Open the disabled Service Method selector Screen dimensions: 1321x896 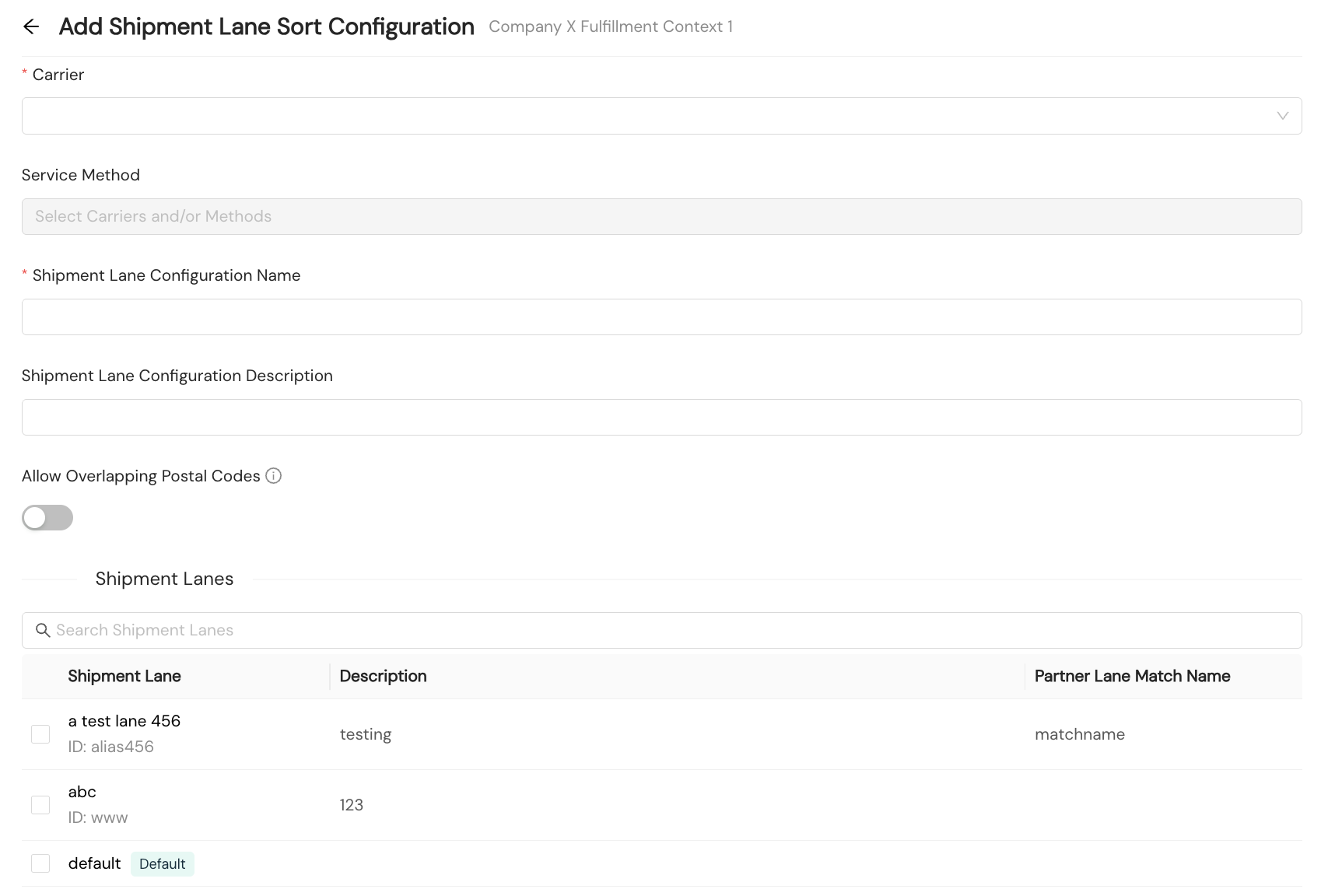[x=661, y=216]
